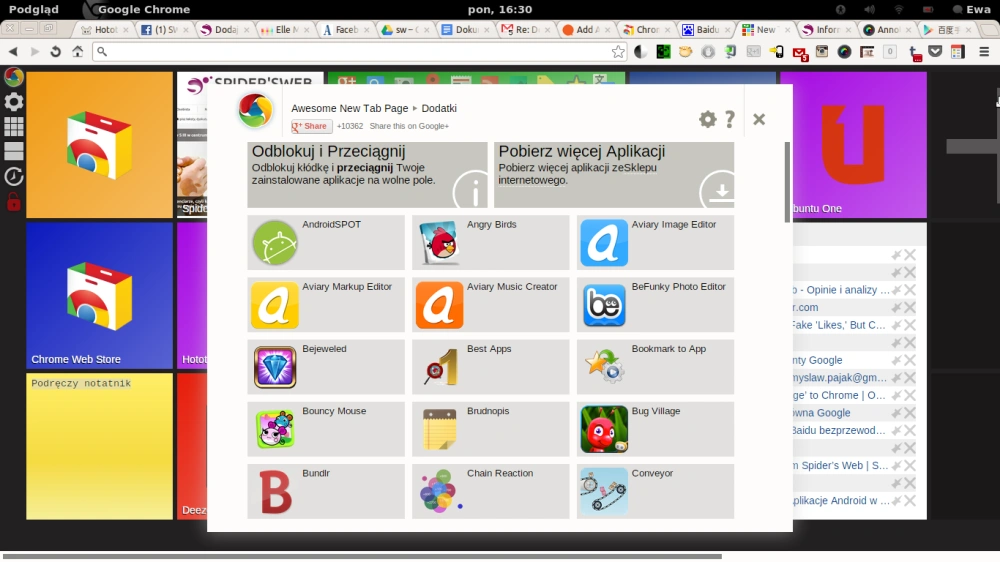Open the 'Pobierz więcej Aplikacji' download banner
The width and height of the screenshot is (1000, 562).
pyautogui.click(x=614, y=175)
